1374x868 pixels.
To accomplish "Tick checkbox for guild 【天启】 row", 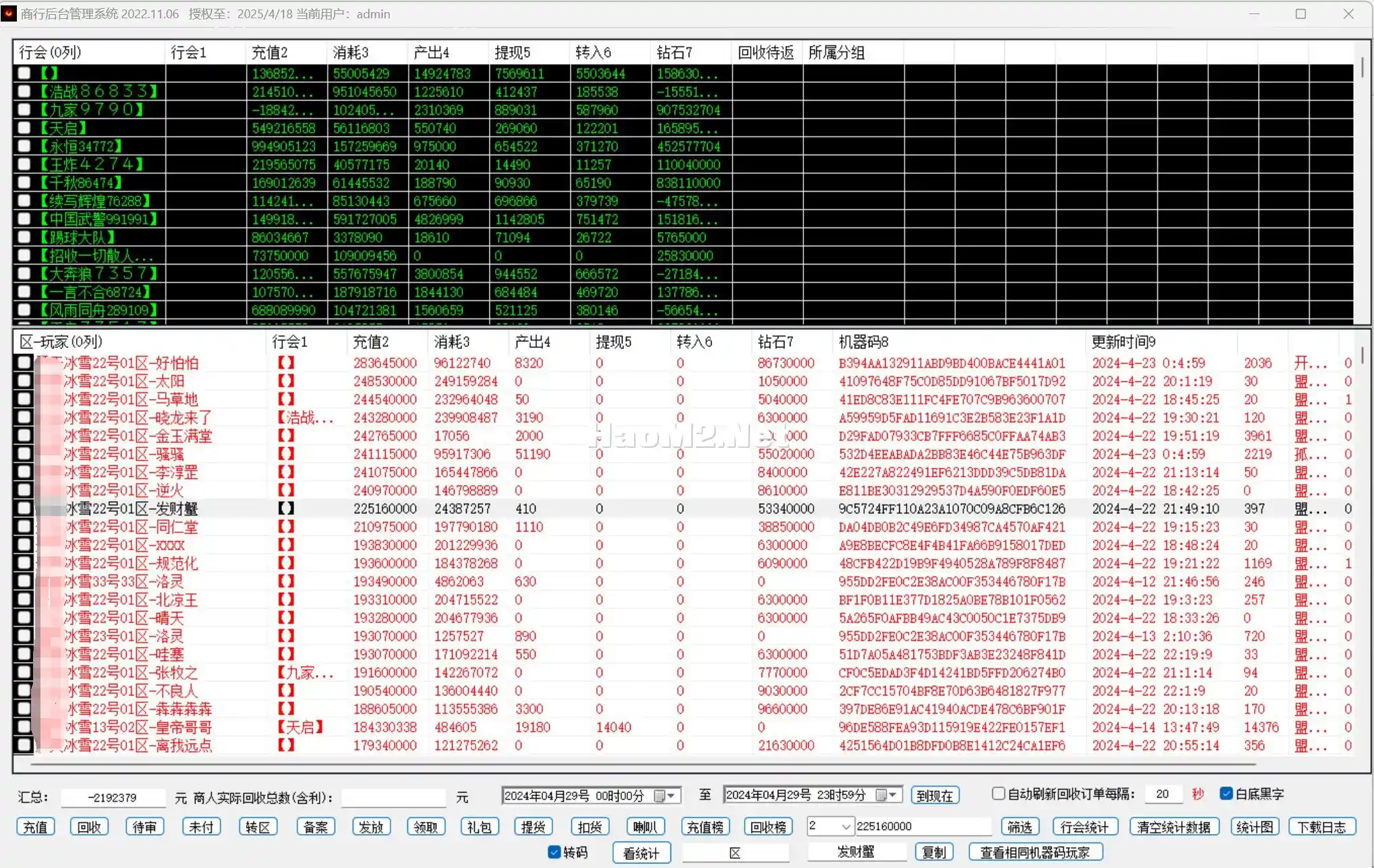I will 24,127.
